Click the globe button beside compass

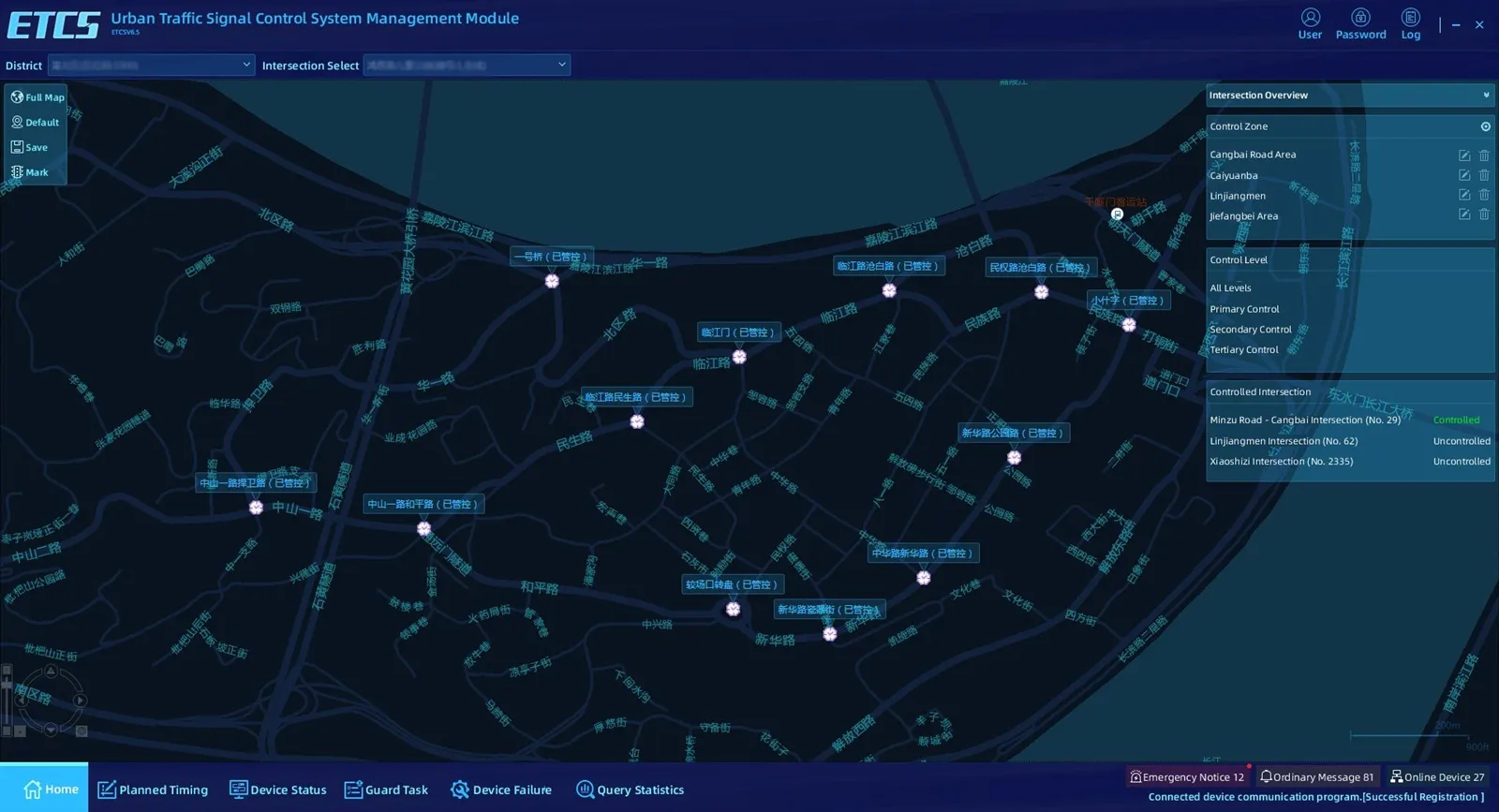point(82,731)
